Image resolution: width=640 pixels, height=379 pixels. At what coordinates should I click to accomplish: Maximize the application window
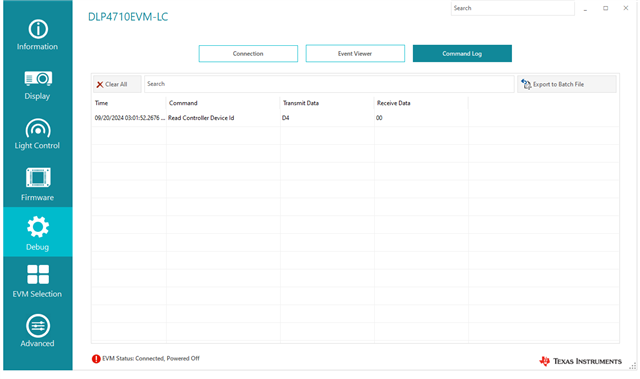click(606, 8)
